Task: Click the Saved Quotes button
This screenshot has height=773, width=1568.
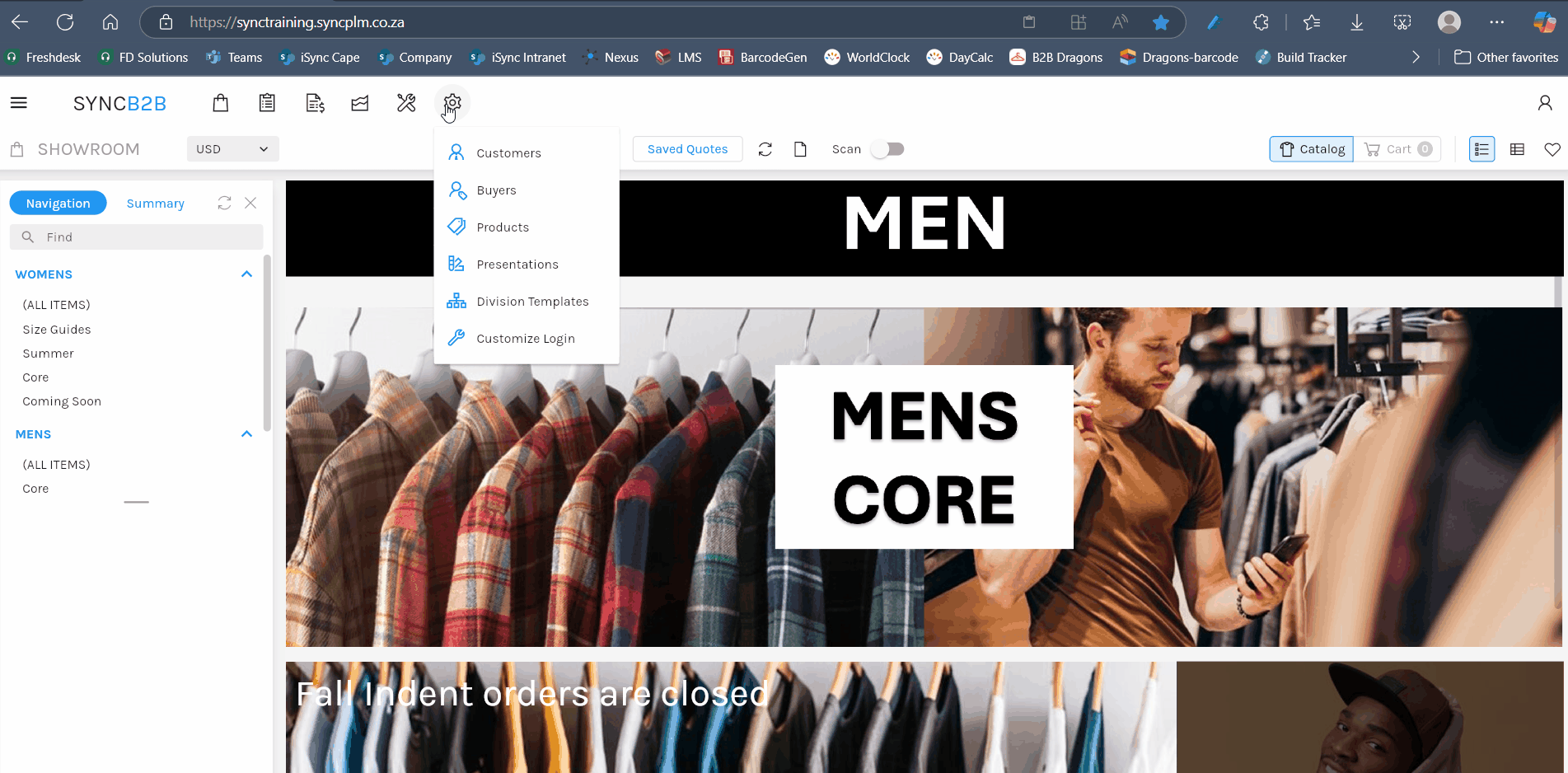Action: point(687,149)
